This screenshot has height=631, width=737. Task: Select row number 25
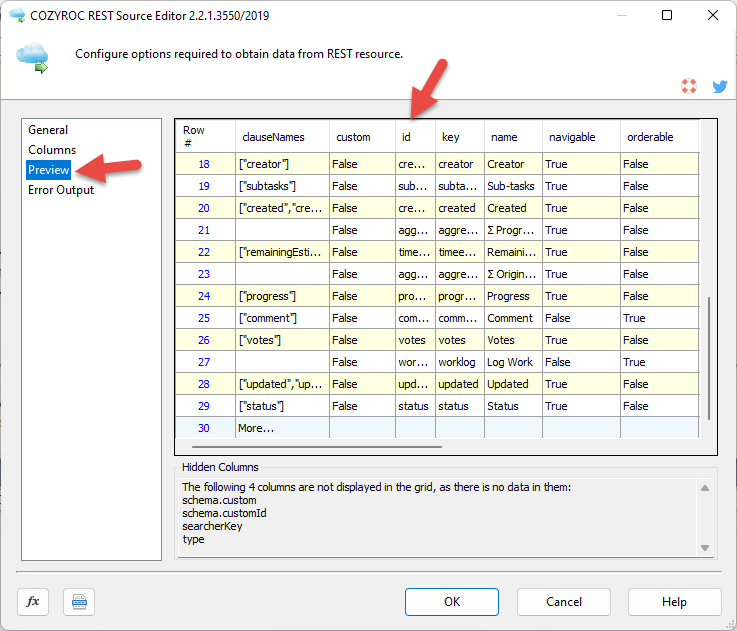coord(204,318)
